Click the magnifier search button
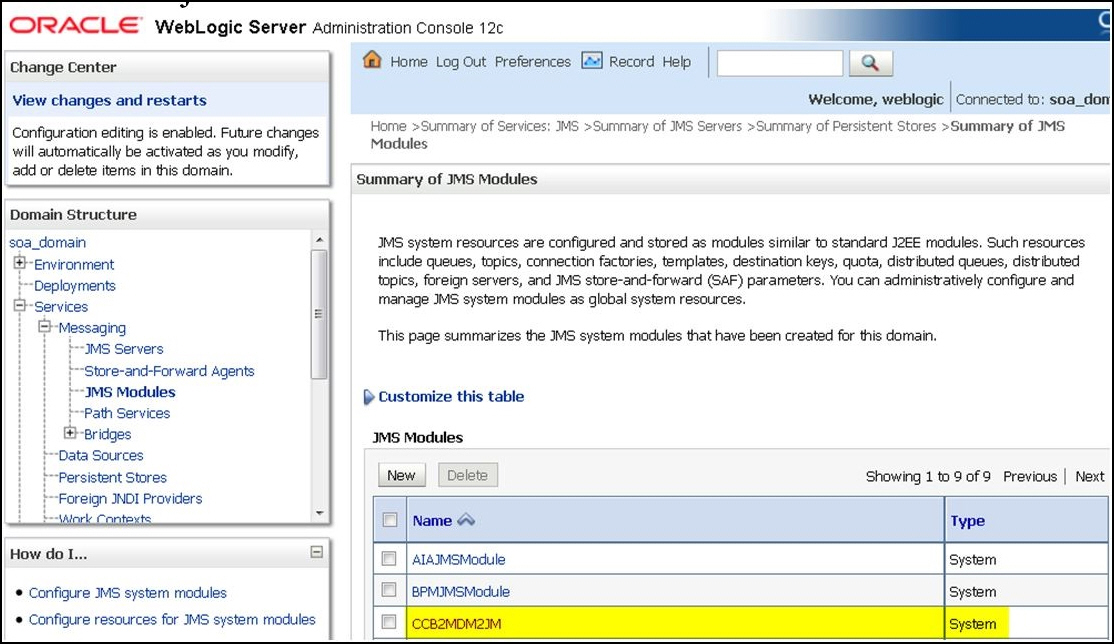This screenshot has width=1114, height=644. (870, 63)
